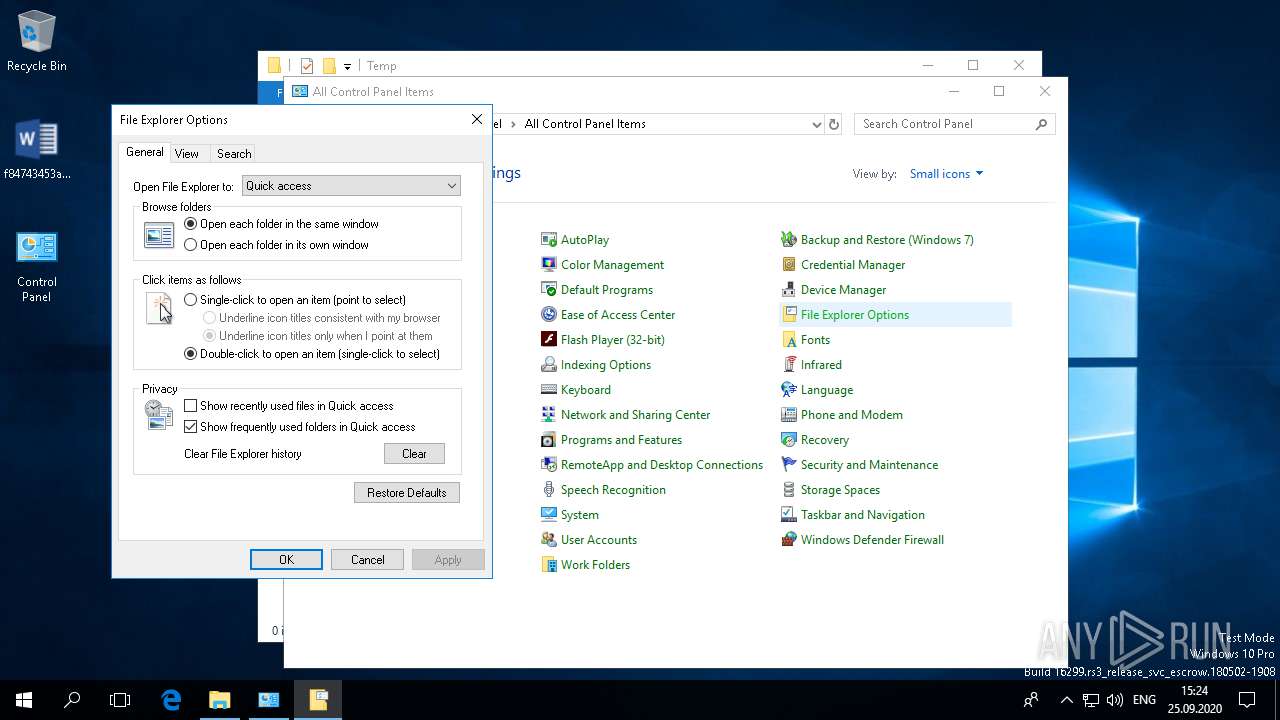Open the Windows Defender Firewall icon

[788, 540]
